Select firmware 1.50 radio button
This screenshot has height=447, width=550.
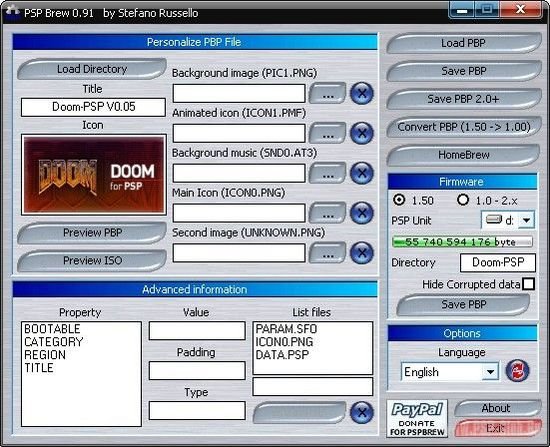pyautogui.click(x=399, y=200)
